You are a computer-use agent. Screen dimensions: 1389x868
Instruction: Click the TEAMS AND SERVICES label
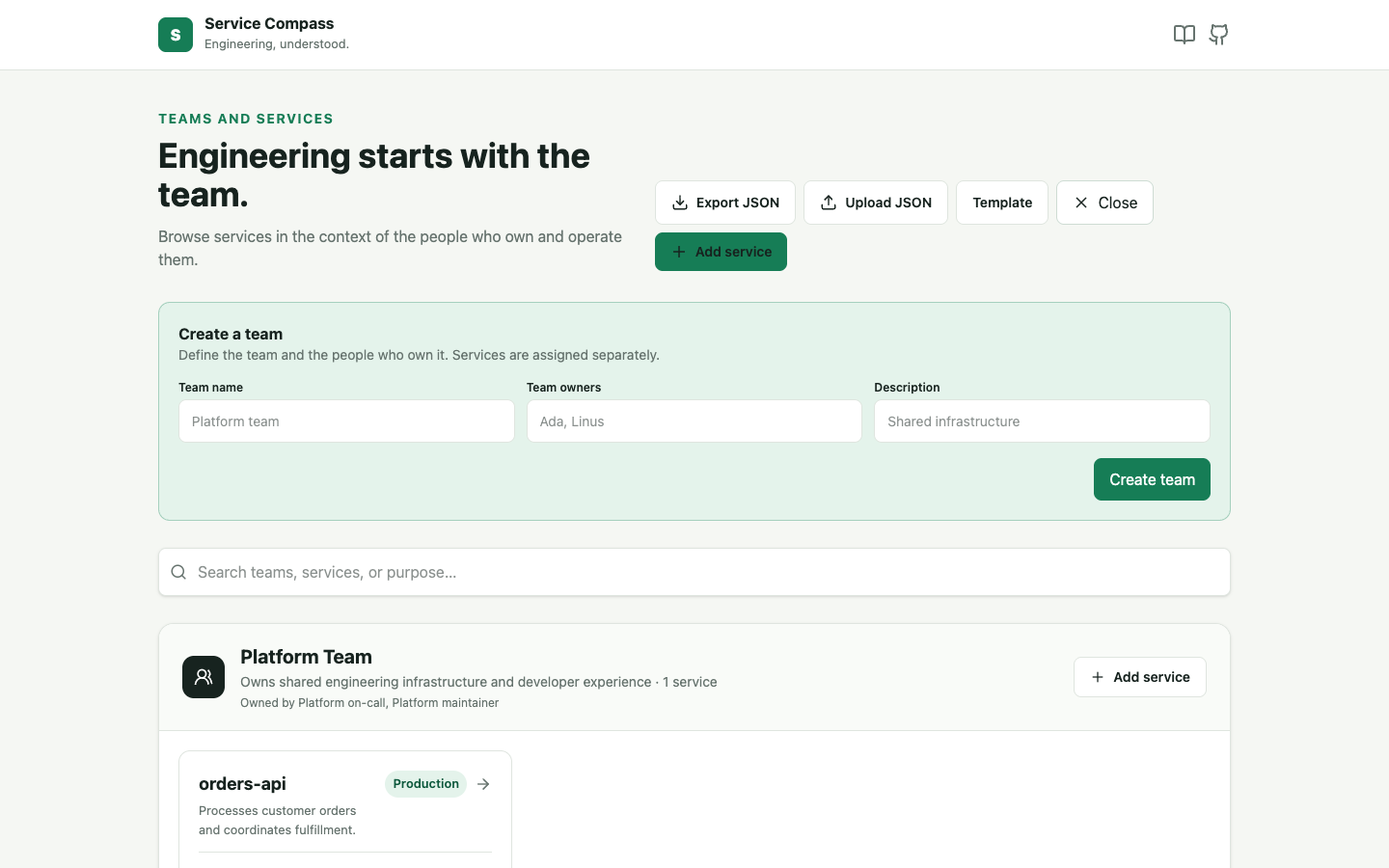click(x=246, y=119)
